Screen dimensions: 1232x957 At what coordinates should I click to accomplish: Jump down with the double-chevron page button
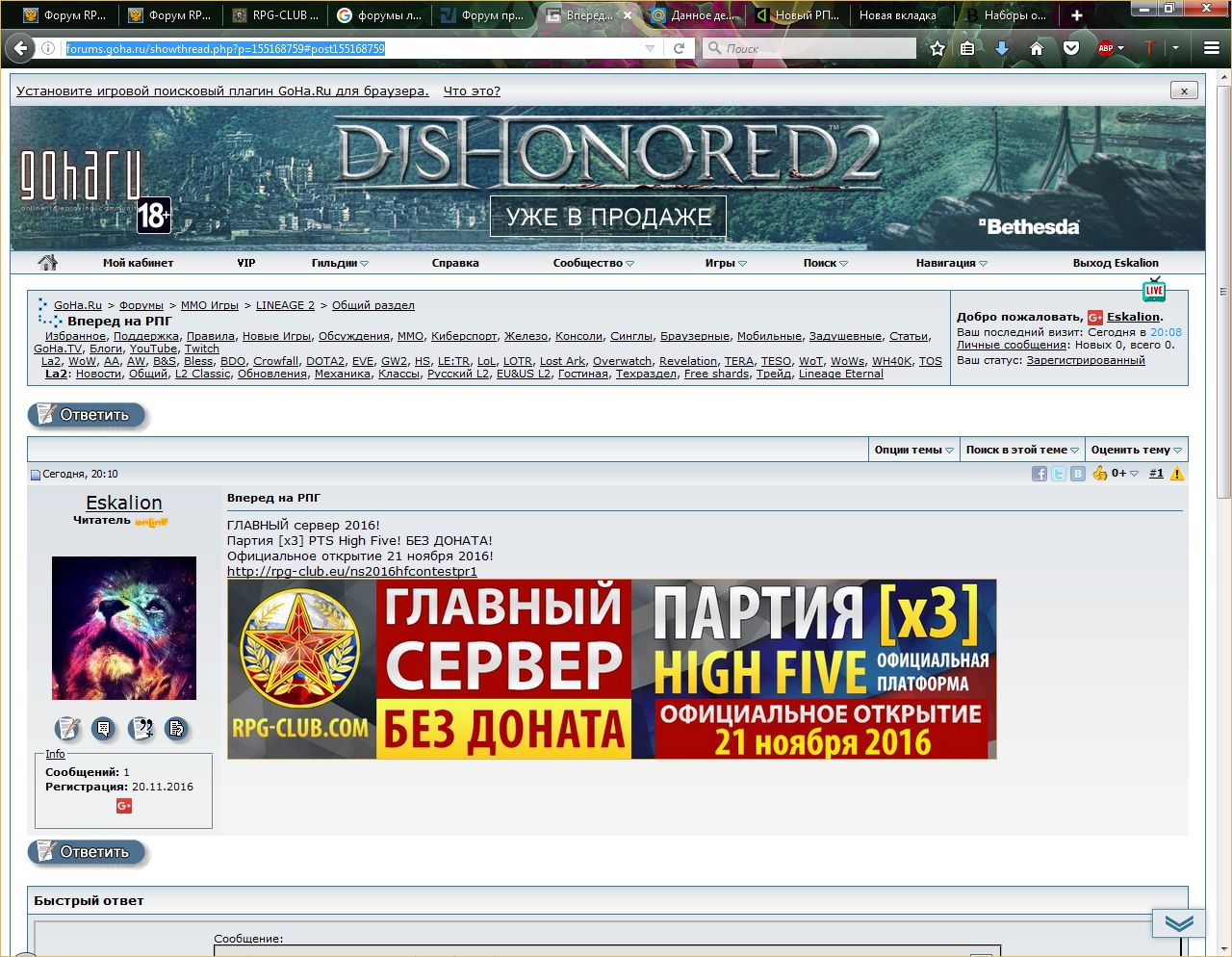1179,923
